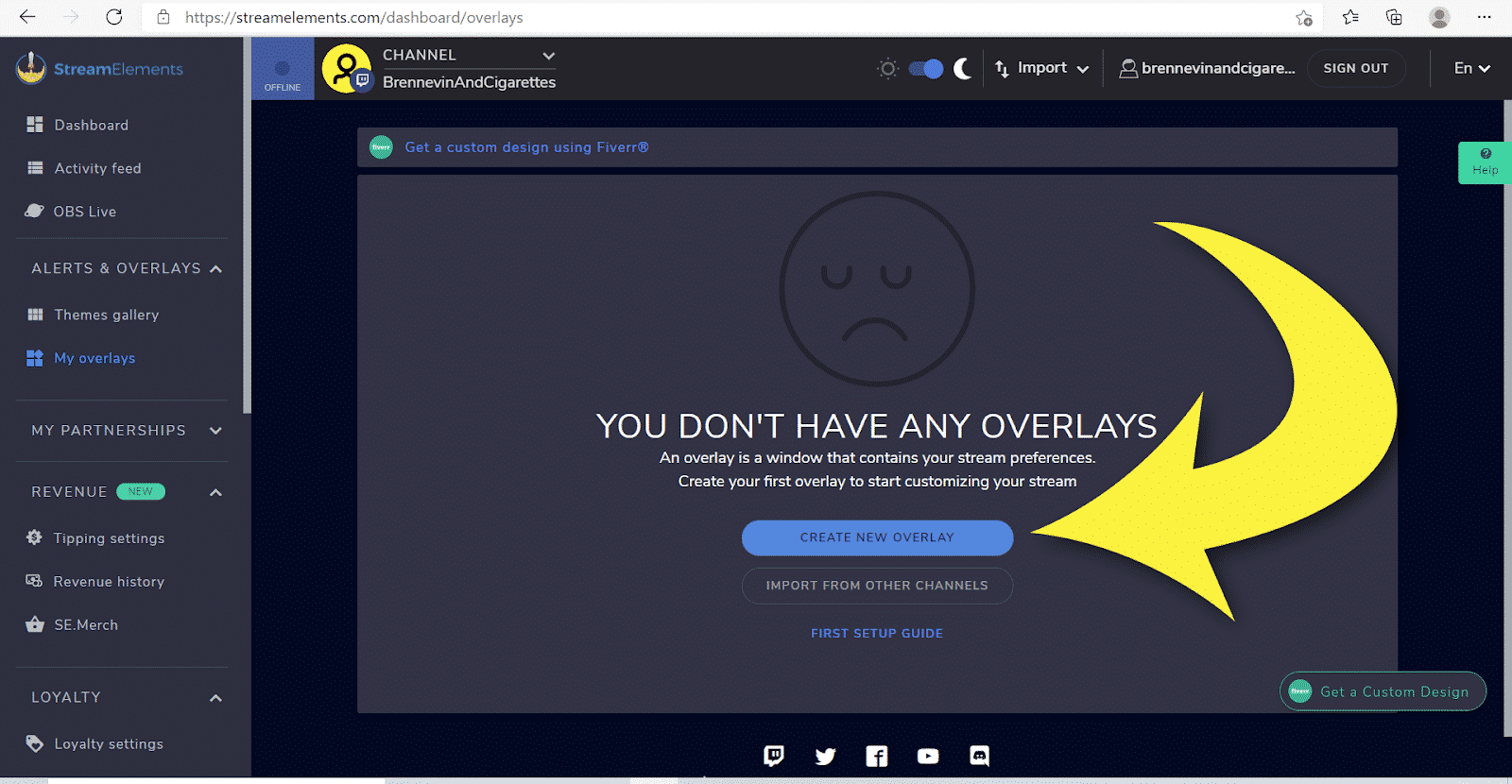Open the First Setup Guide link
1512x784 pixels.
877,634
